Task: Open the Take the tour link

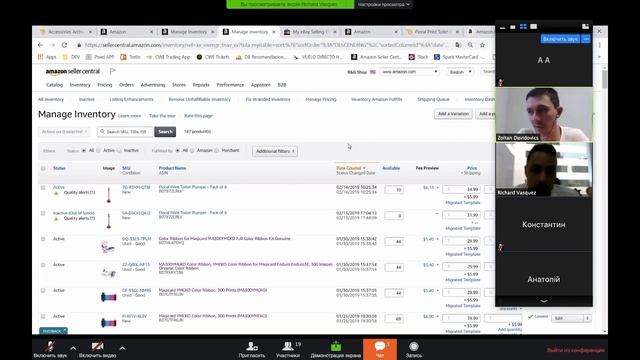Action: (162, 116)
